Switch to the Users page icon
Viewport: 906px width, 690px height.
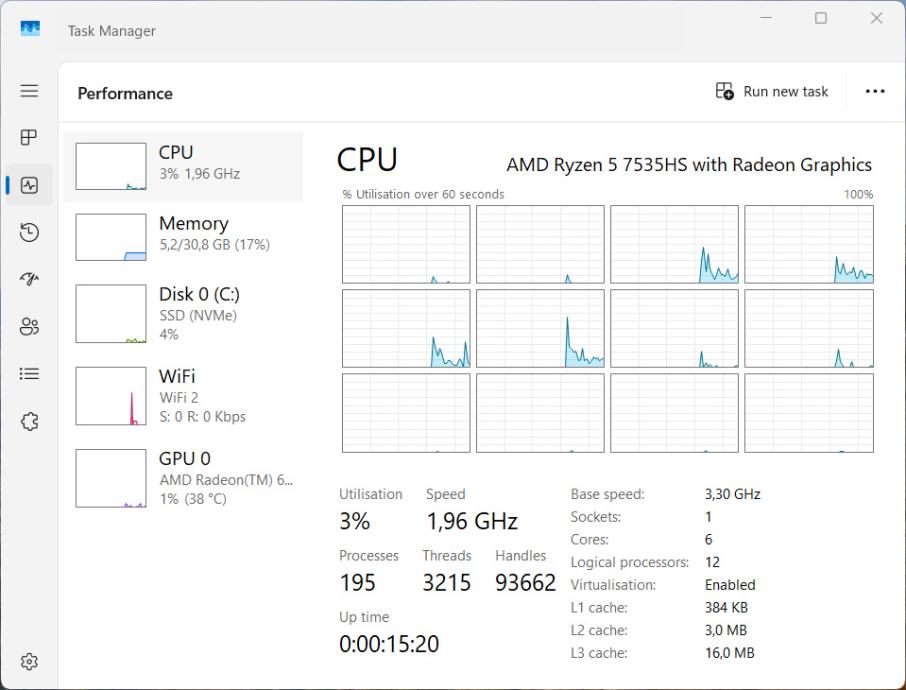click(29, 326)
